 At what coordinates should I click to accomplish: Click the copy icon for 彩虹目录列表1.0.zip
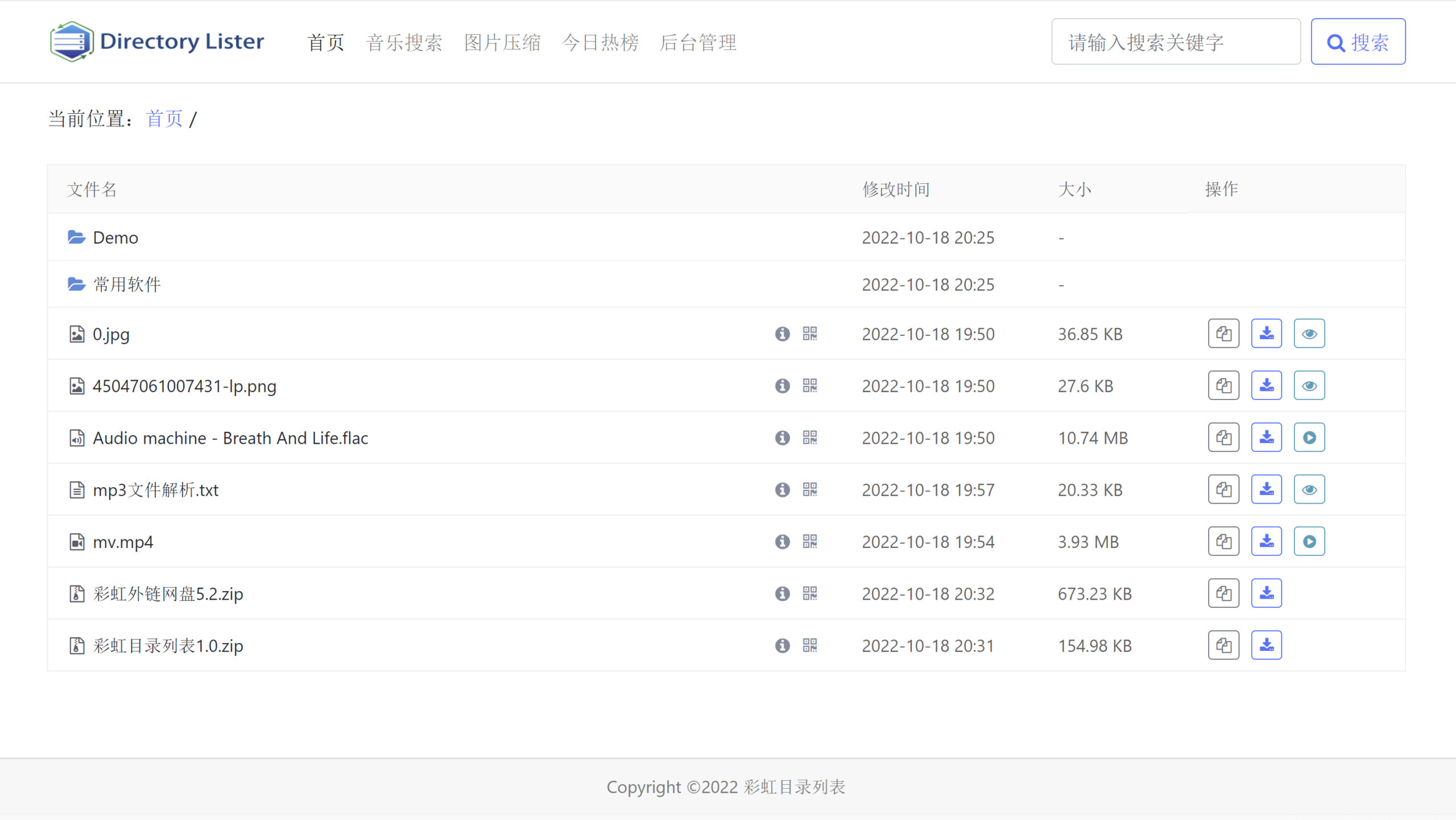1224,645
